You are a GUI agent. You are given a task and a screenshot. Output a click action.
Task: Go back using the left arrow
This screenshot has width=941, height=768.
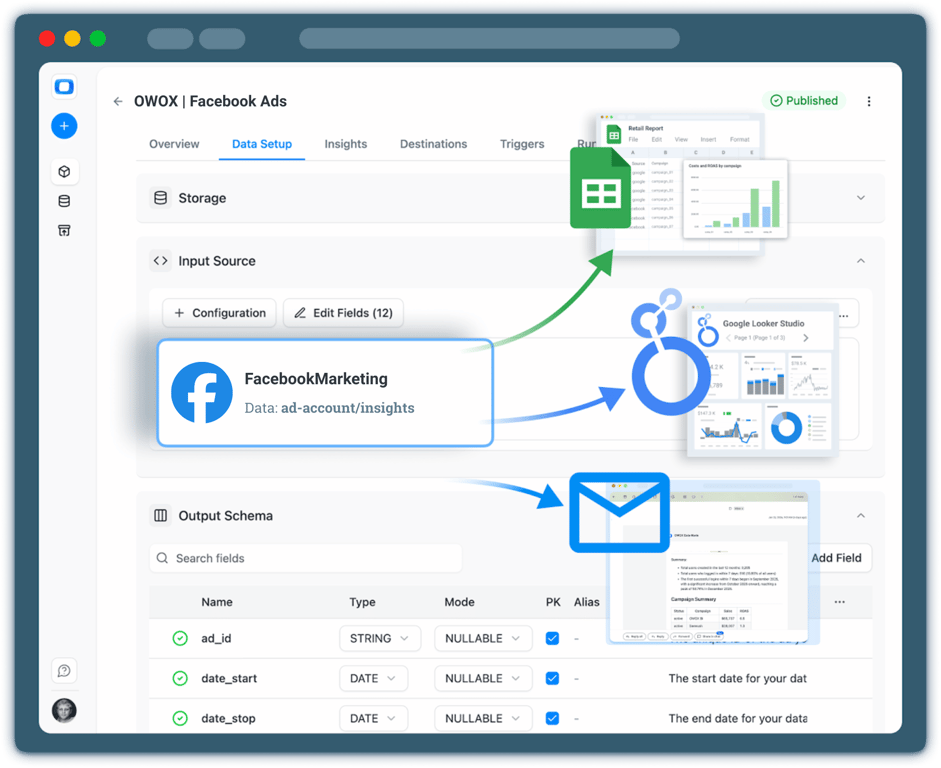[118, 101]
